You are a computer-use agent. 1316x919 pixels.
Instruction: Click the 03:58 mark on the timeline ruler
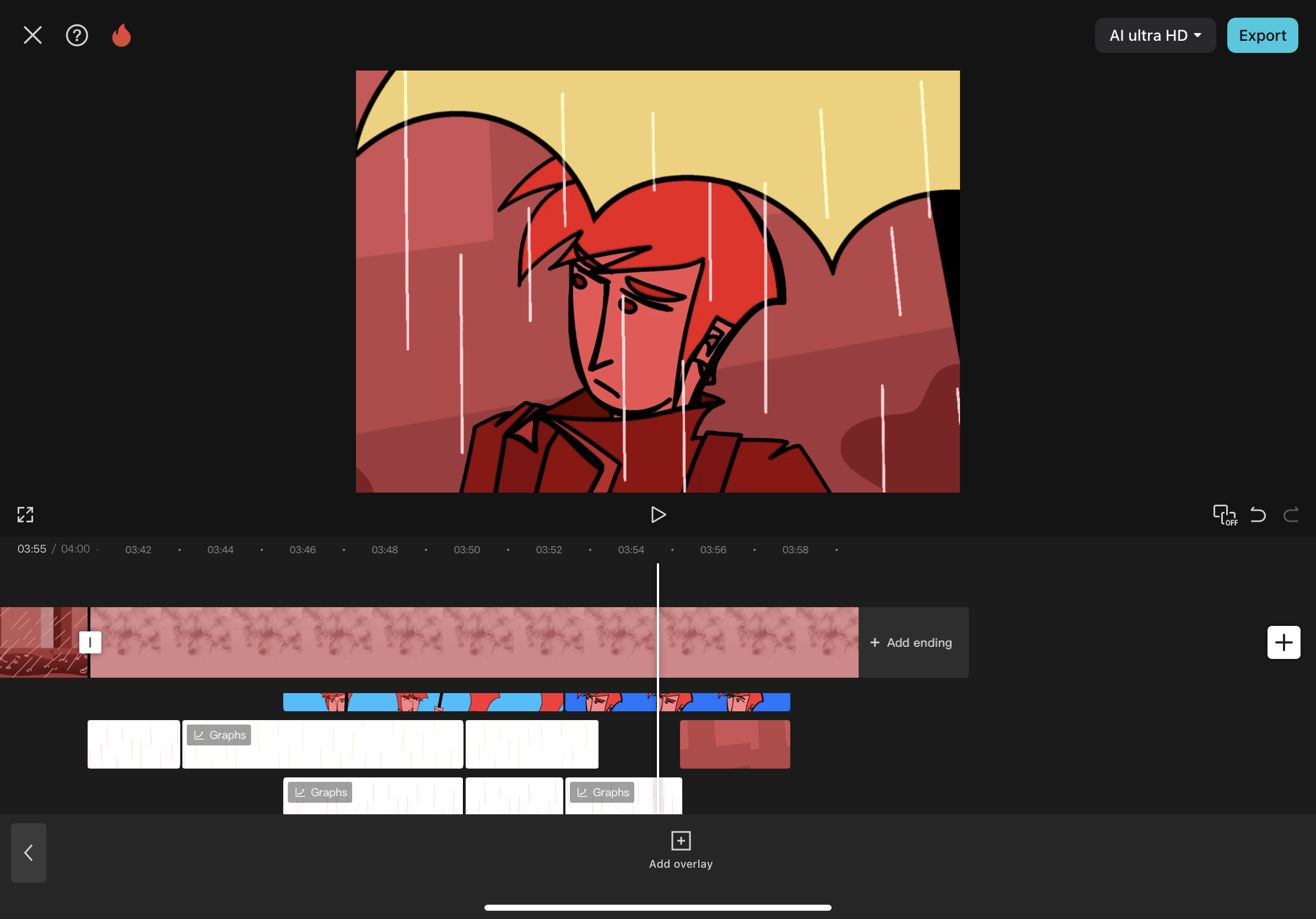pos(795,549)
